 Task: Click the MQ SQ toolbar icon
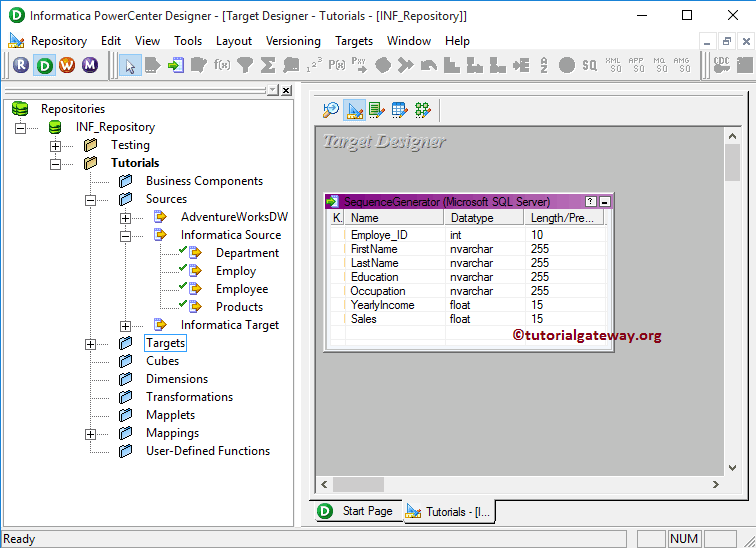660,65
